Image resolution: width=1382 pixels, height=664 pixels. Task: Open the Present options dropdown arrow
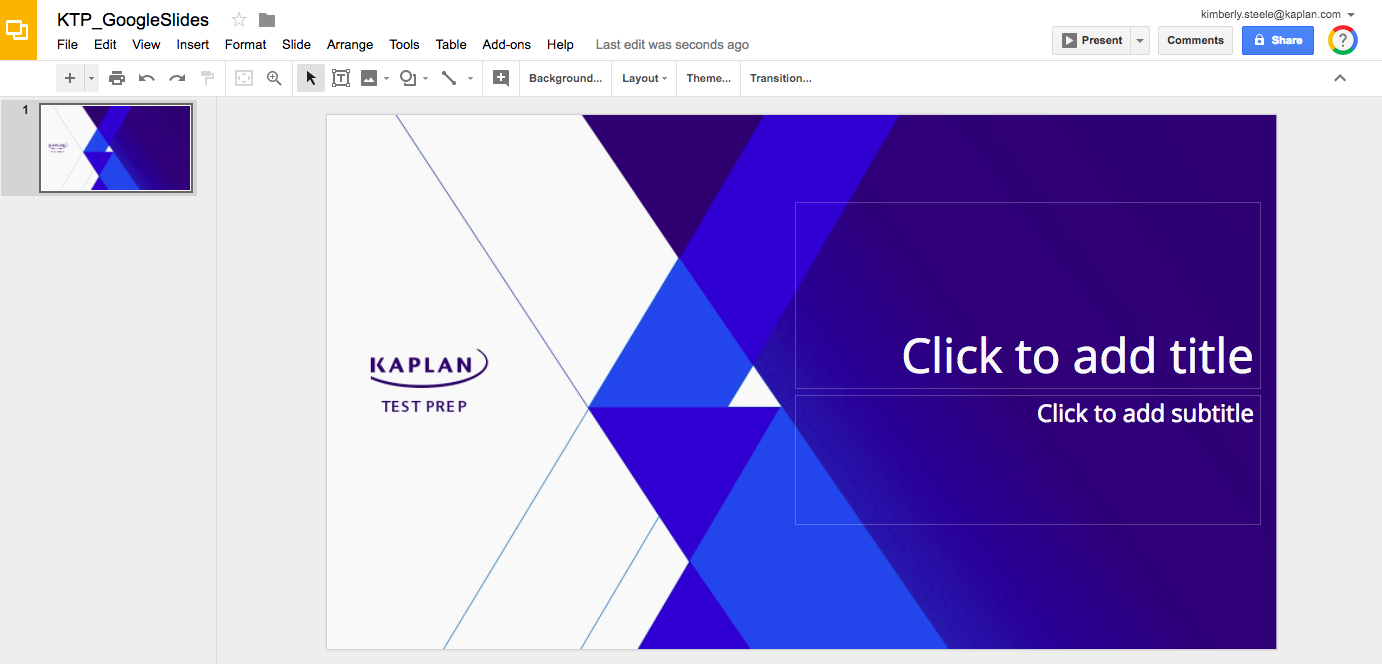(x=1140, y=41)
